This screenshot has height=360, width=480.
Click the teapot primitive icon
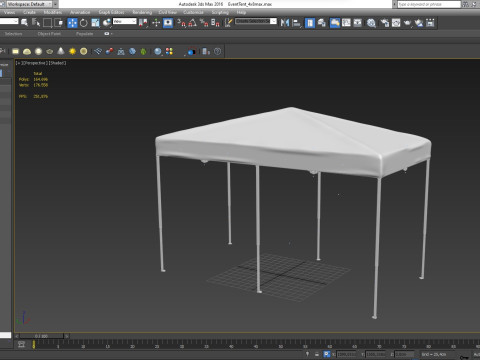(50, 51)
